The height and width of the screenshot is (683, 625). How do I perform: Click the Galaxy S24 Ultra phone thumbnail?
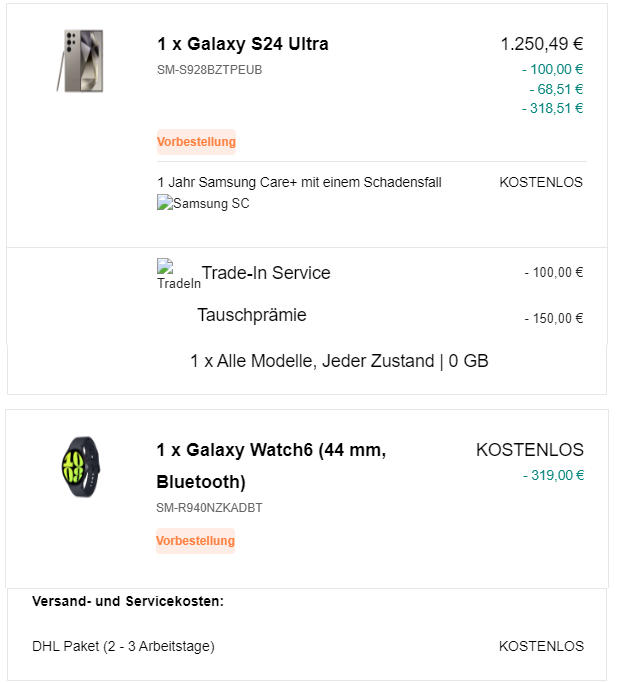click(x=79, y=61)
